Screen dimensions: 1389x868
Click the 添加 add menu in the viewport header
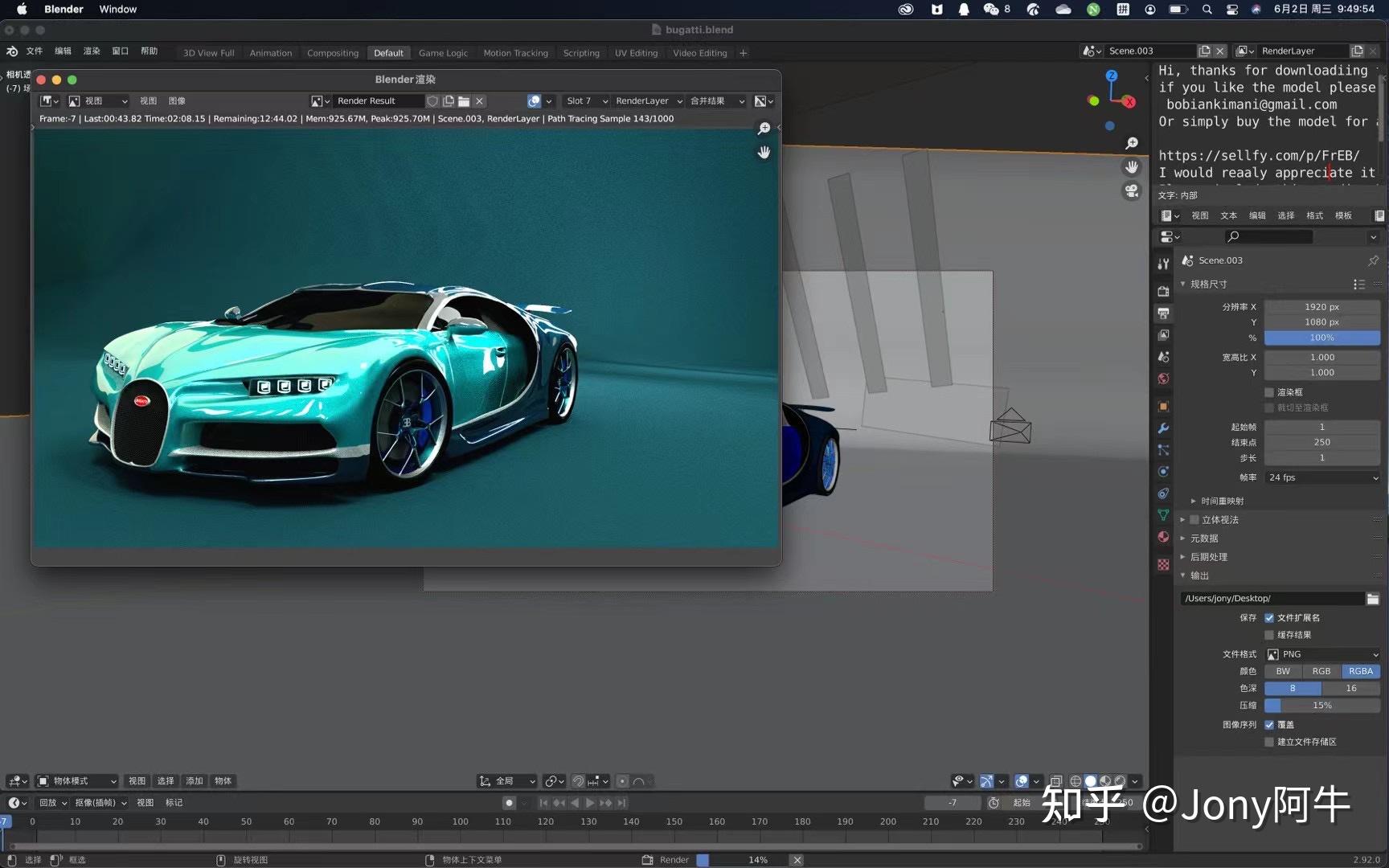pyautogui.click(x=195, y=781)
